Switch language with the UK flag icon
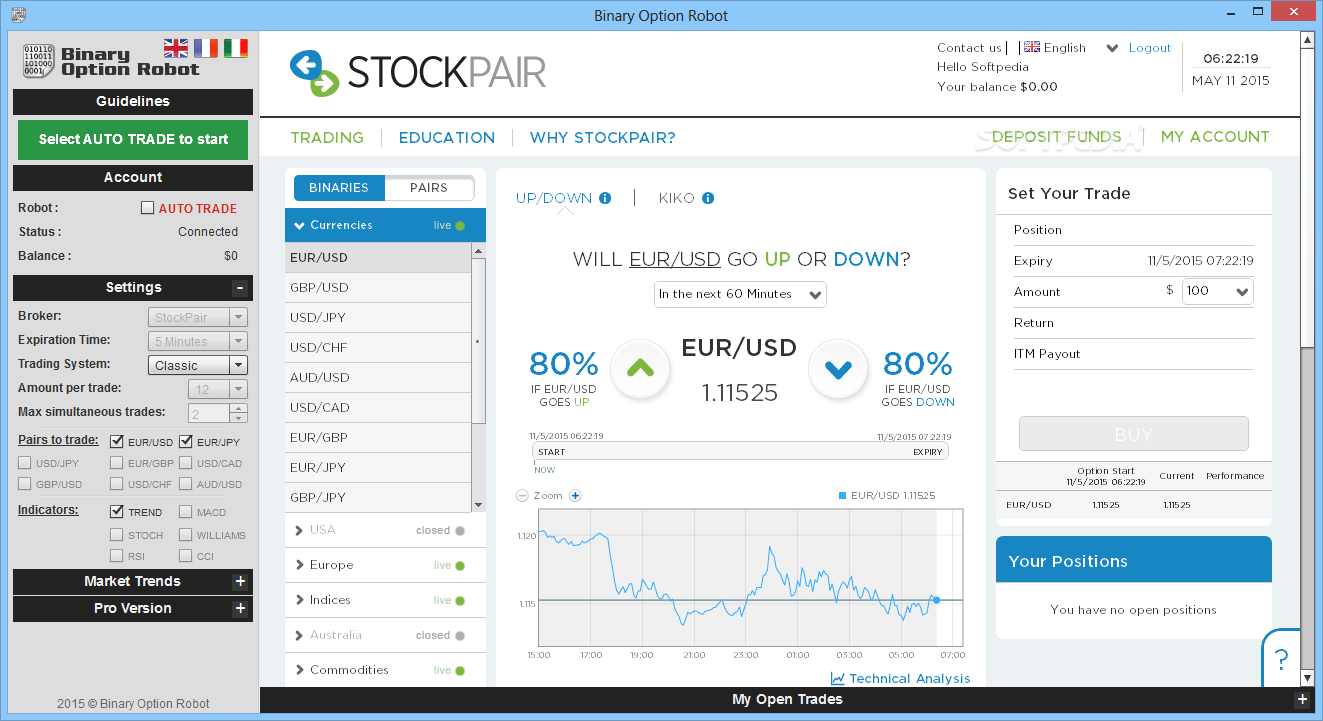1323x721 pixels. click(x=176, y=48)
